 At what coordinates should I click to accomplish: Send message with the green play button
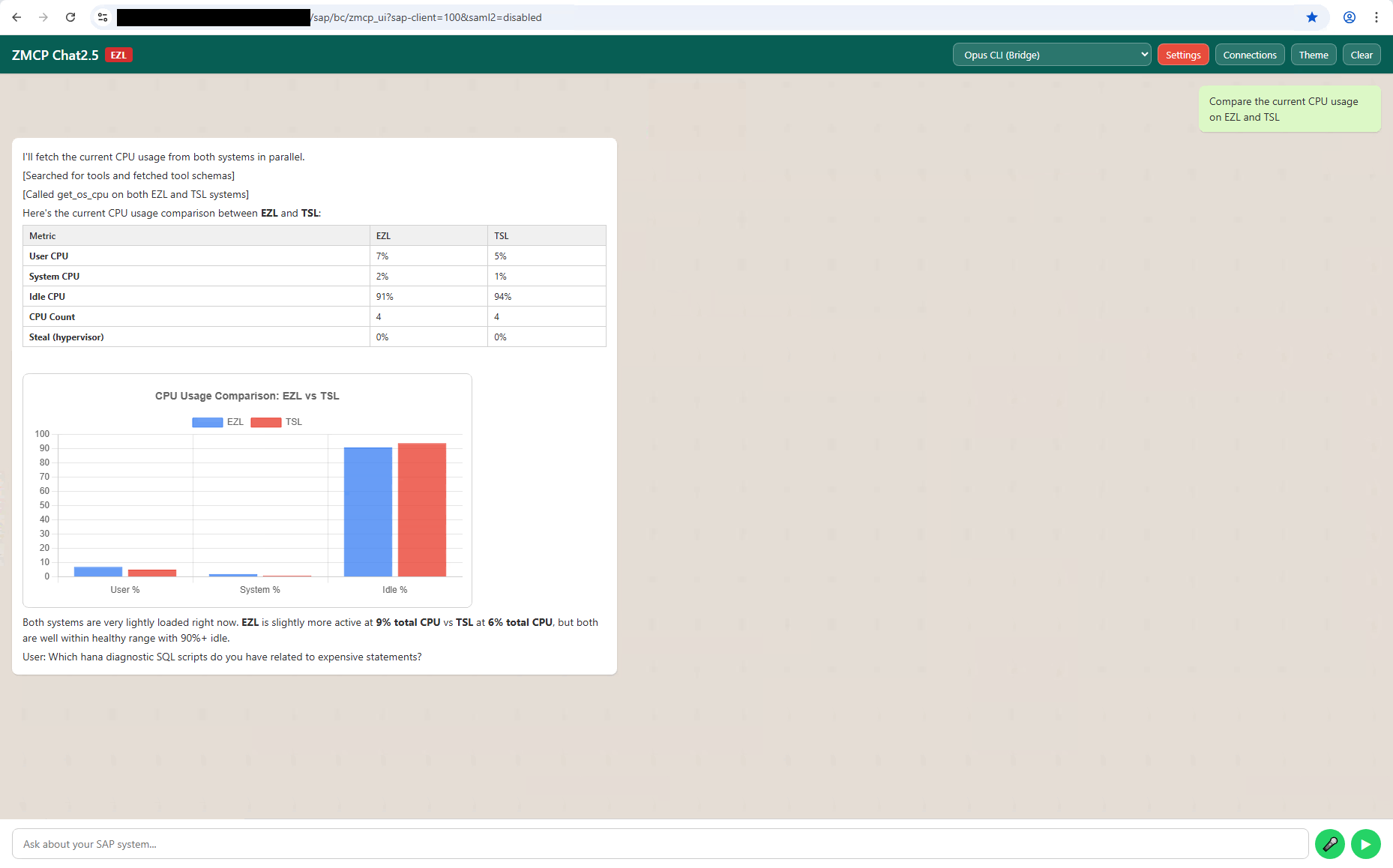[x=1366, y=844]
